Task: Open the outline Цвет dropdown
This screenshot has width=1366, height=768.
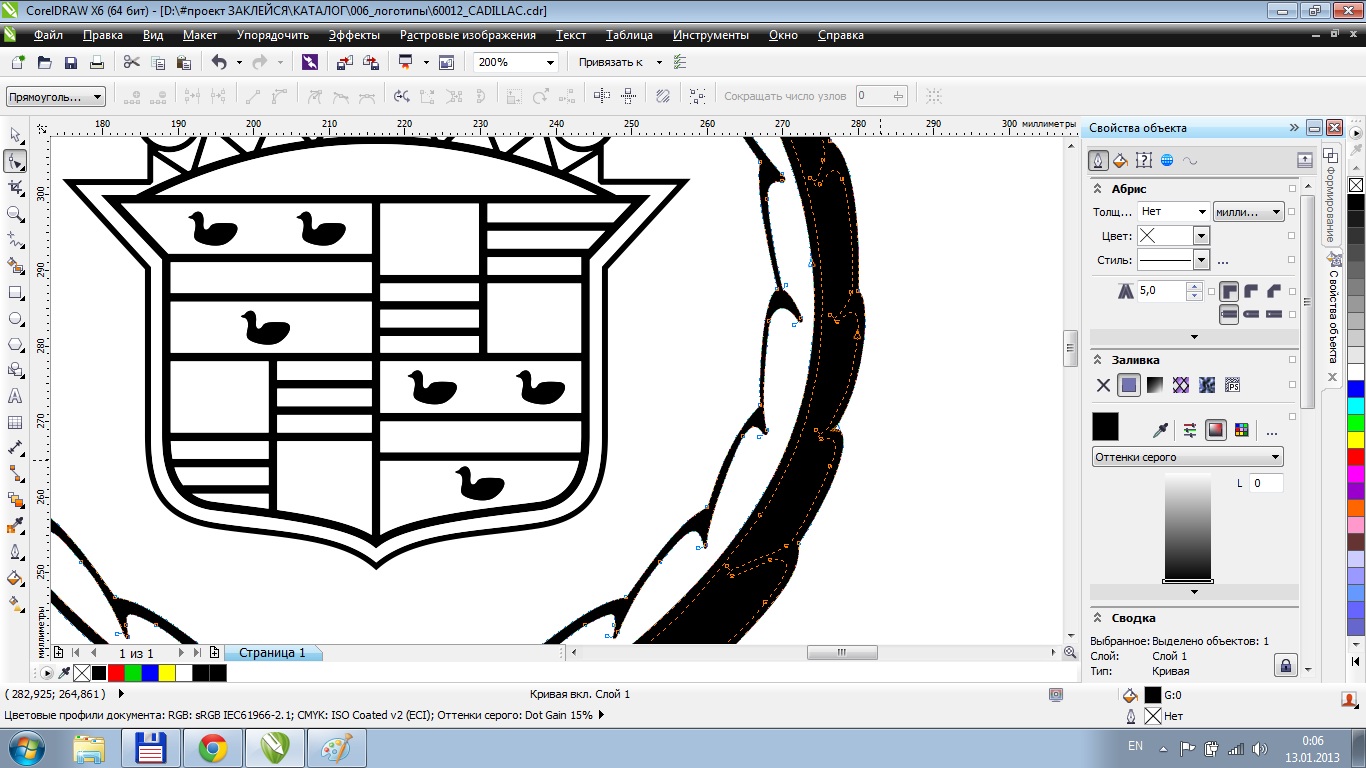Action: click(x=1202, y=236)
